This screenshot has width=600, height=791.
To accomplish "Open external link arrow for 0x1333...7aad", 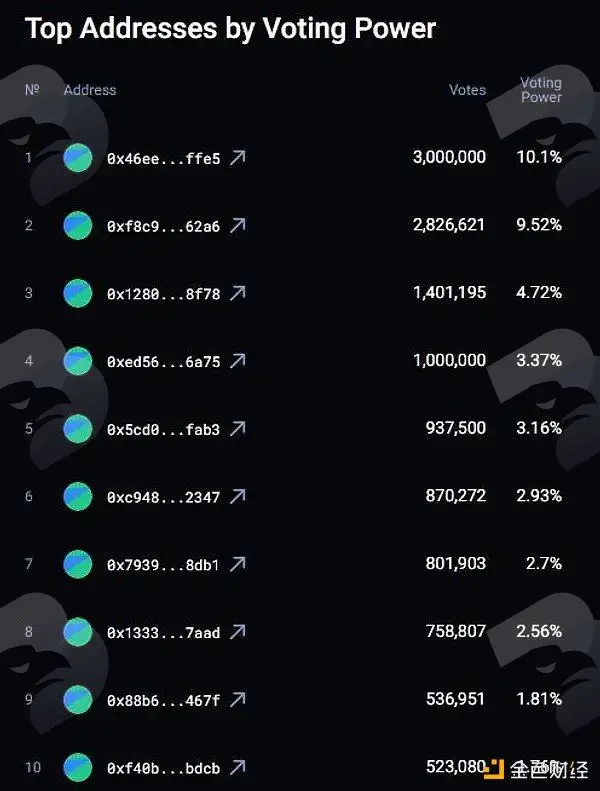I will 238,632.
